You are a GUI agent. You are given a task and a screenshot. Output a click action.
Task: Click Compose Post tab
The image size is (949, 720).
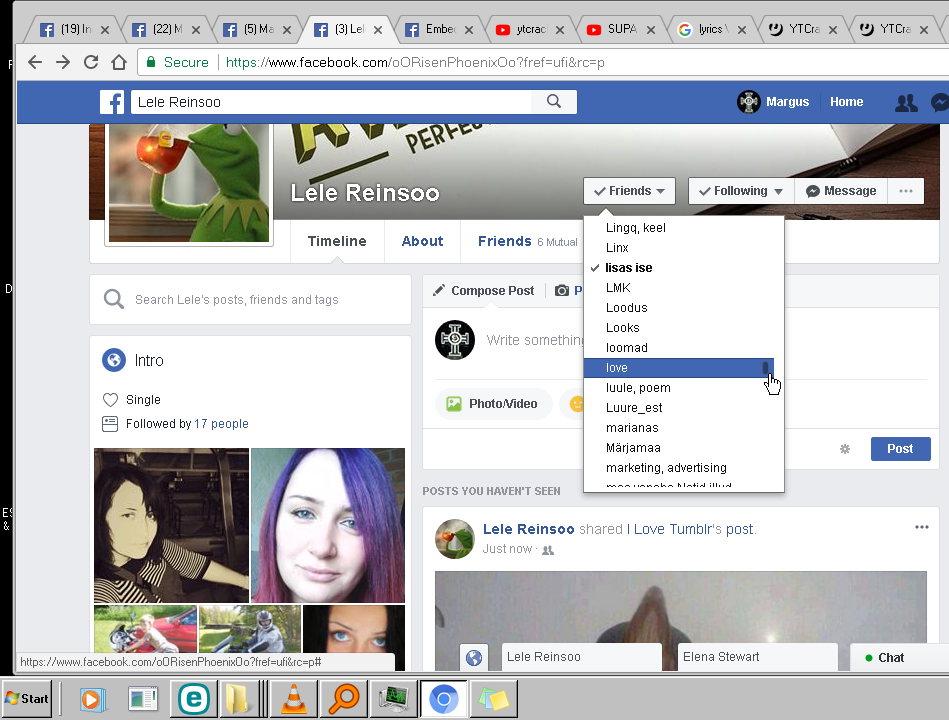484,290
